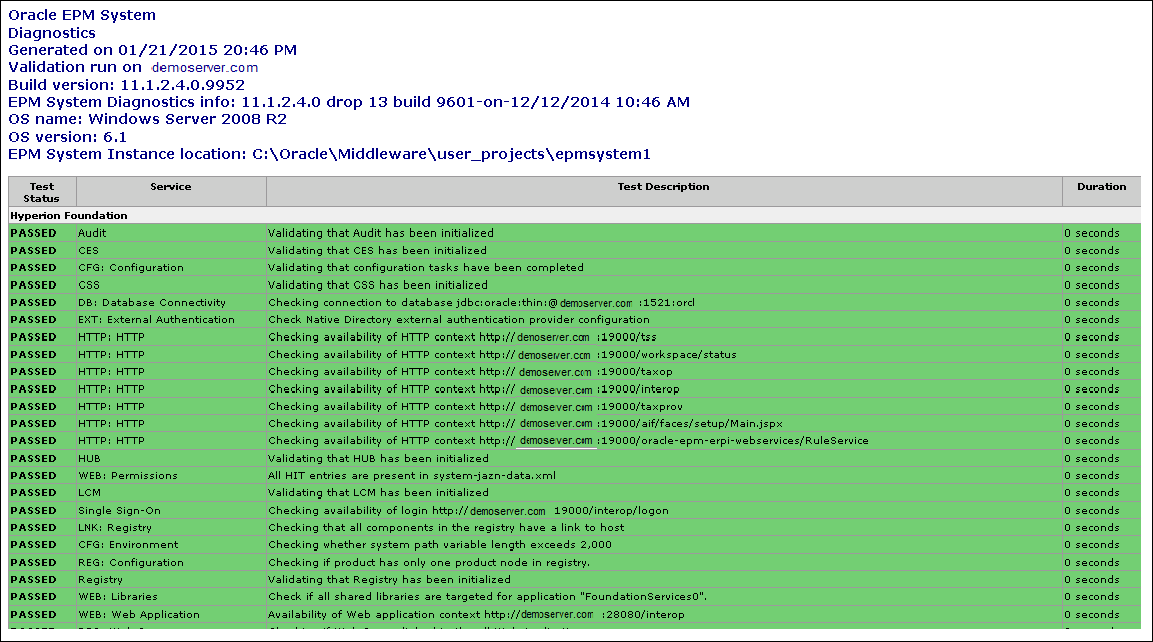
Task: Select the DB: Database Connectivity cell
Action: (171, 302)
